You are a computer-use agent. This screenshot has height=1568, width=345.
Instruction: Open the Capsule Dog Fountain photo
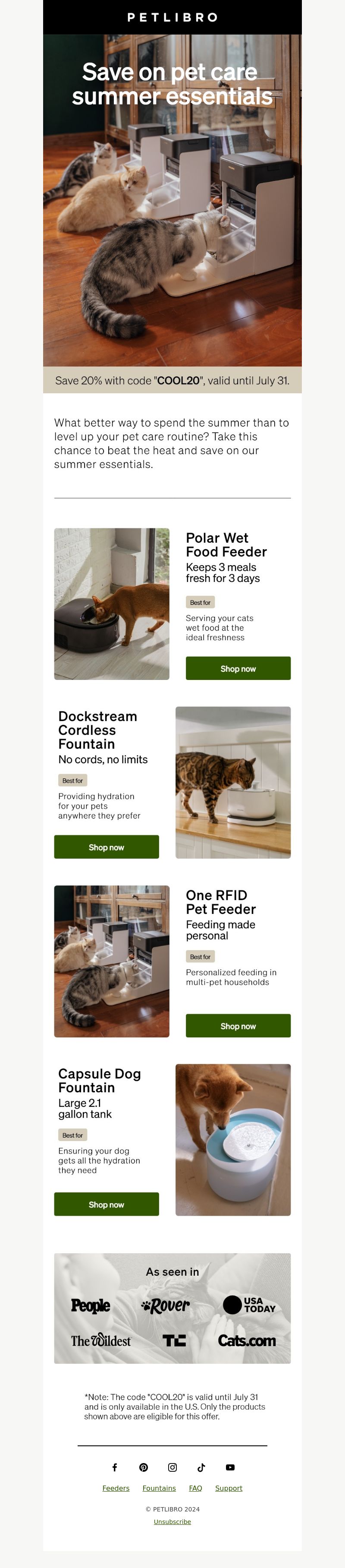tap(233, 1139)
